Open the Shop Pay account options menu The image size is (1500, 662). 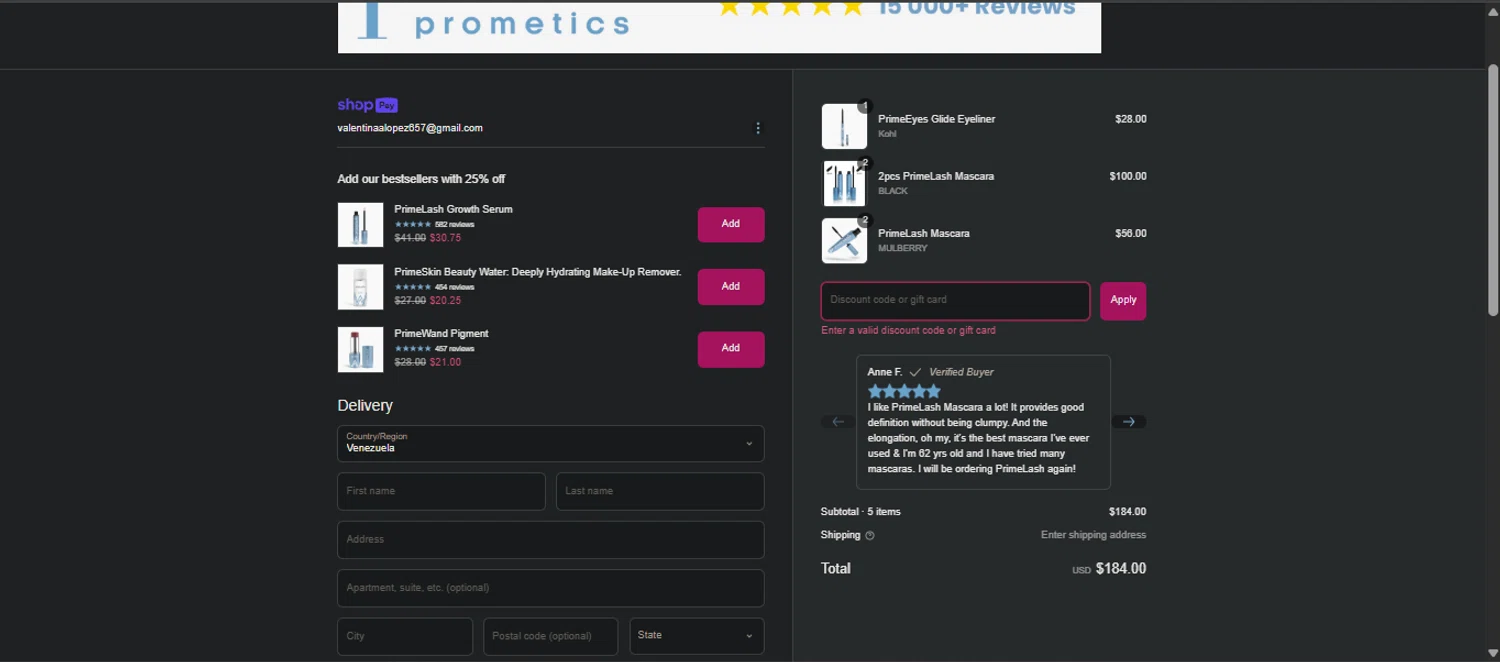757,128
